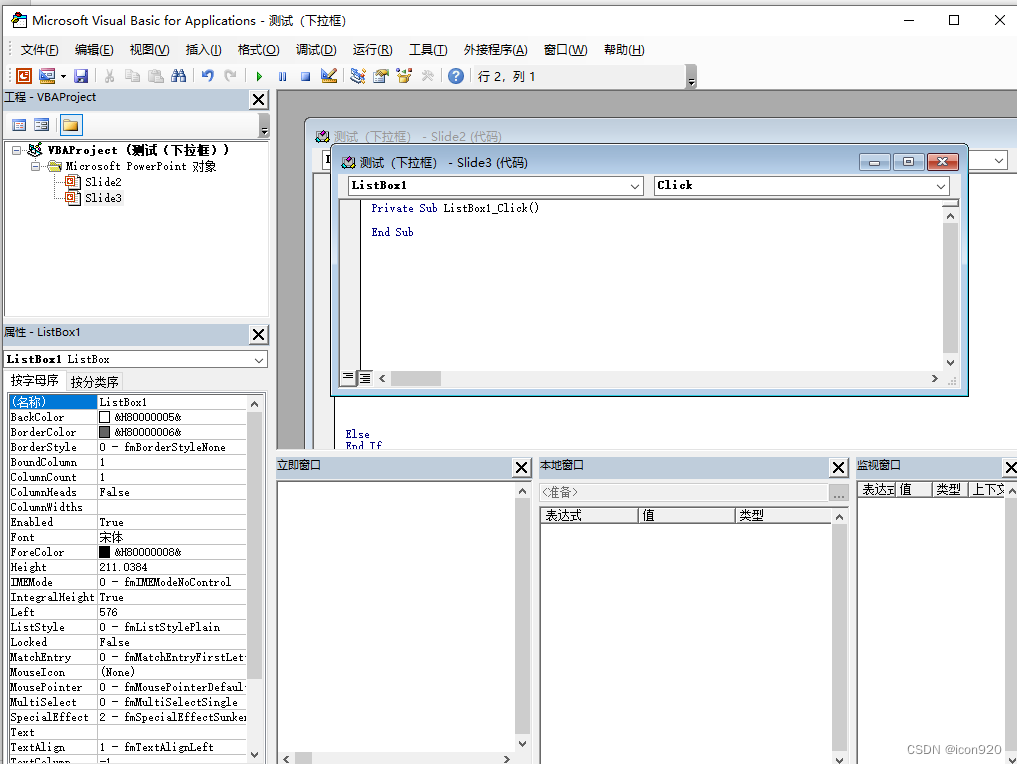Image resolution: width=1017 pixels, height=764 pixels.
Task: Open the 编辑(E) menu
Action: pos(94,50)
